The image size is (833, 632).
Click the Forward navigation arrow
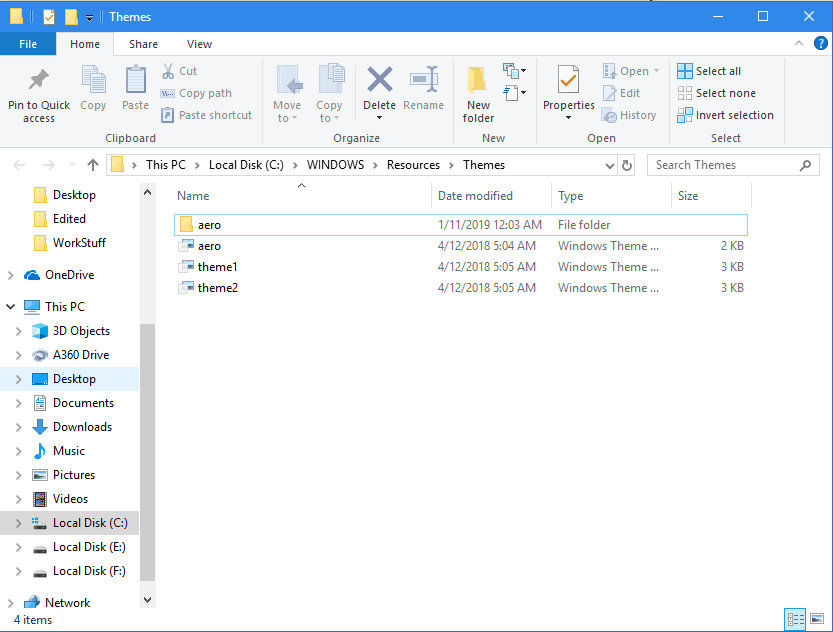pos(48,165)
